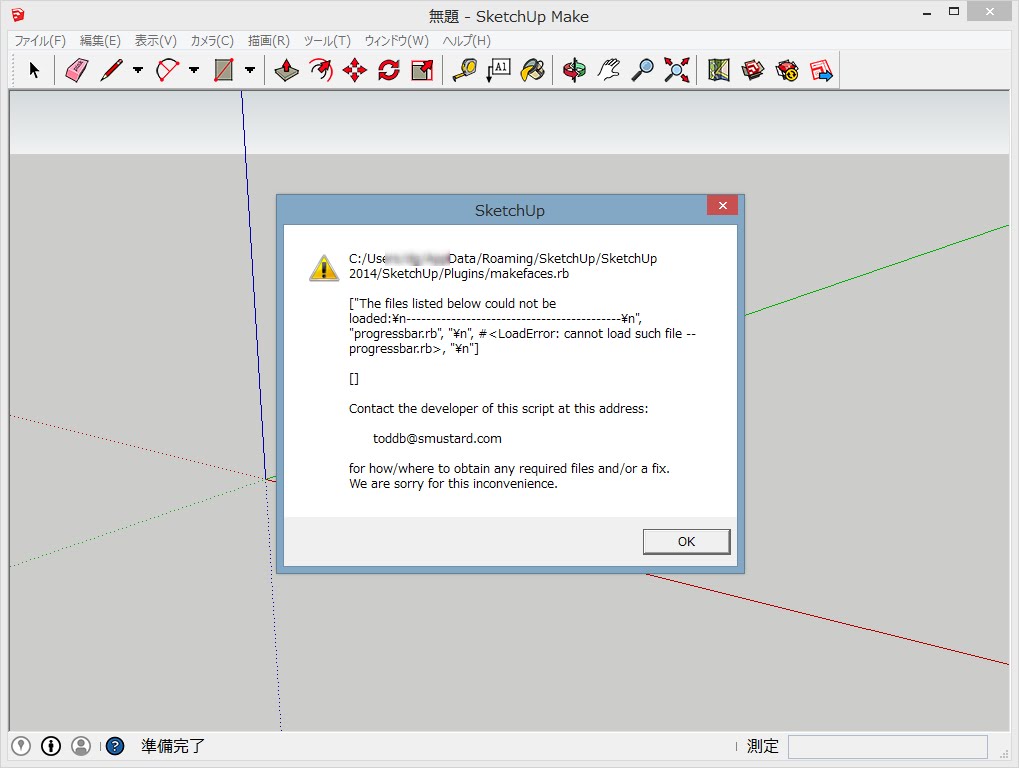The width and height of the screenshot is (1019, 768).
Task: Select the Arc tool
Action: click(168, 70)
